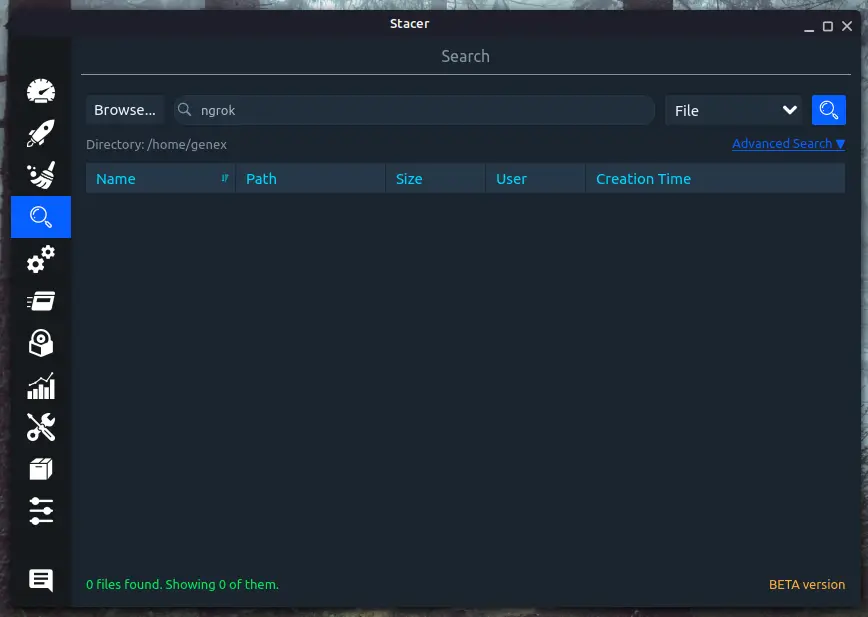Maximize the Stacer window
Screen dimensions: 868x617
click(x=828, y=26)
